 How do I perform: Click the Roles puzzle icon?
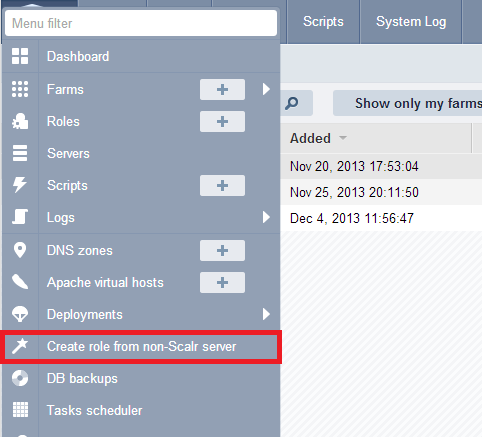(20, 121)
